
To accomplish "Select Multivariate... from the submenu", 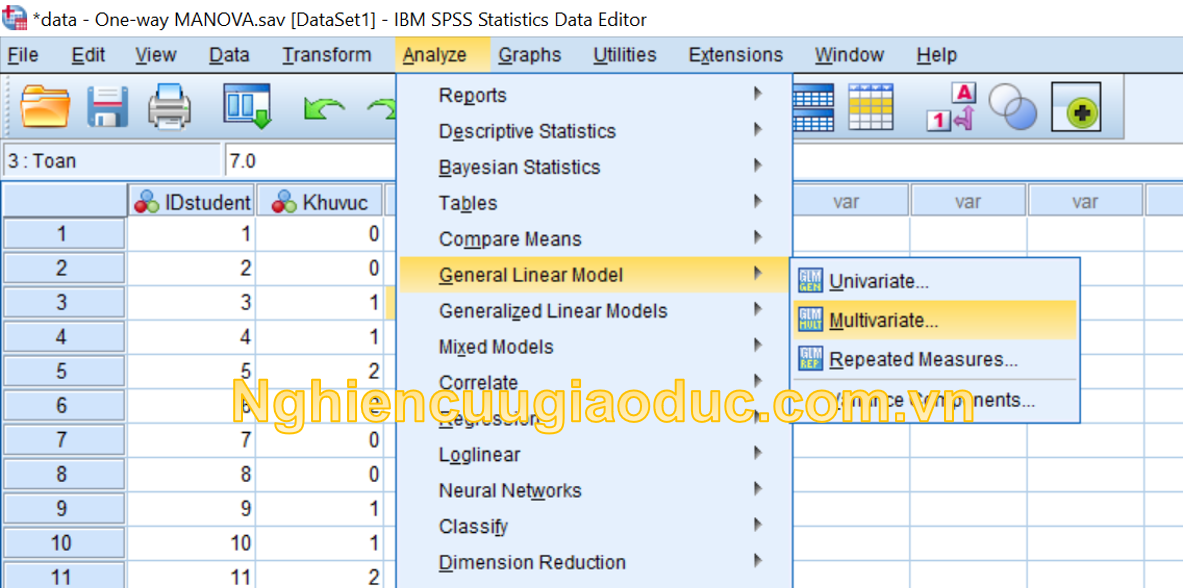I will click(883, 321).
